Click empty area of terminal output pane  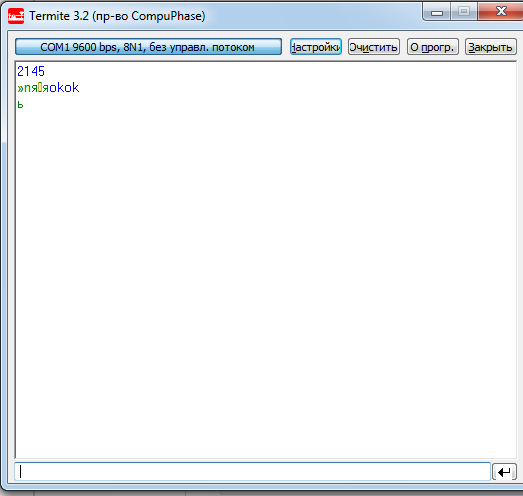pyautogui.click(x=266, y=267)
